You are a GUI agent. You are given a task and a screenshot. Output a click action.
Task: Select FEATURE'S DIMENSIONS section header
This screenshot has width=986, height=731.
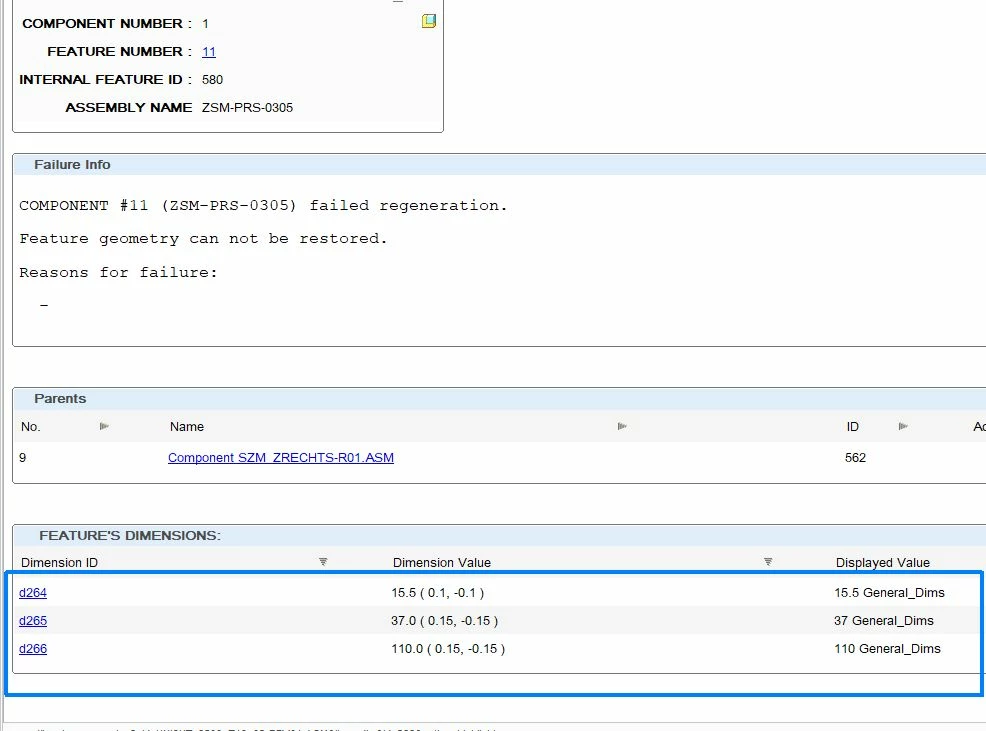point(130,535)
